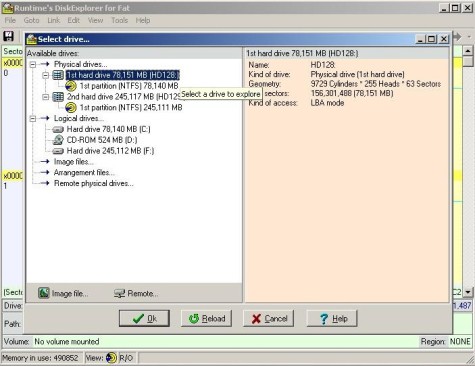Open the File menu
Image resolution: width=475 pixels, height=366 pixels.
click(x=10, y=20)
